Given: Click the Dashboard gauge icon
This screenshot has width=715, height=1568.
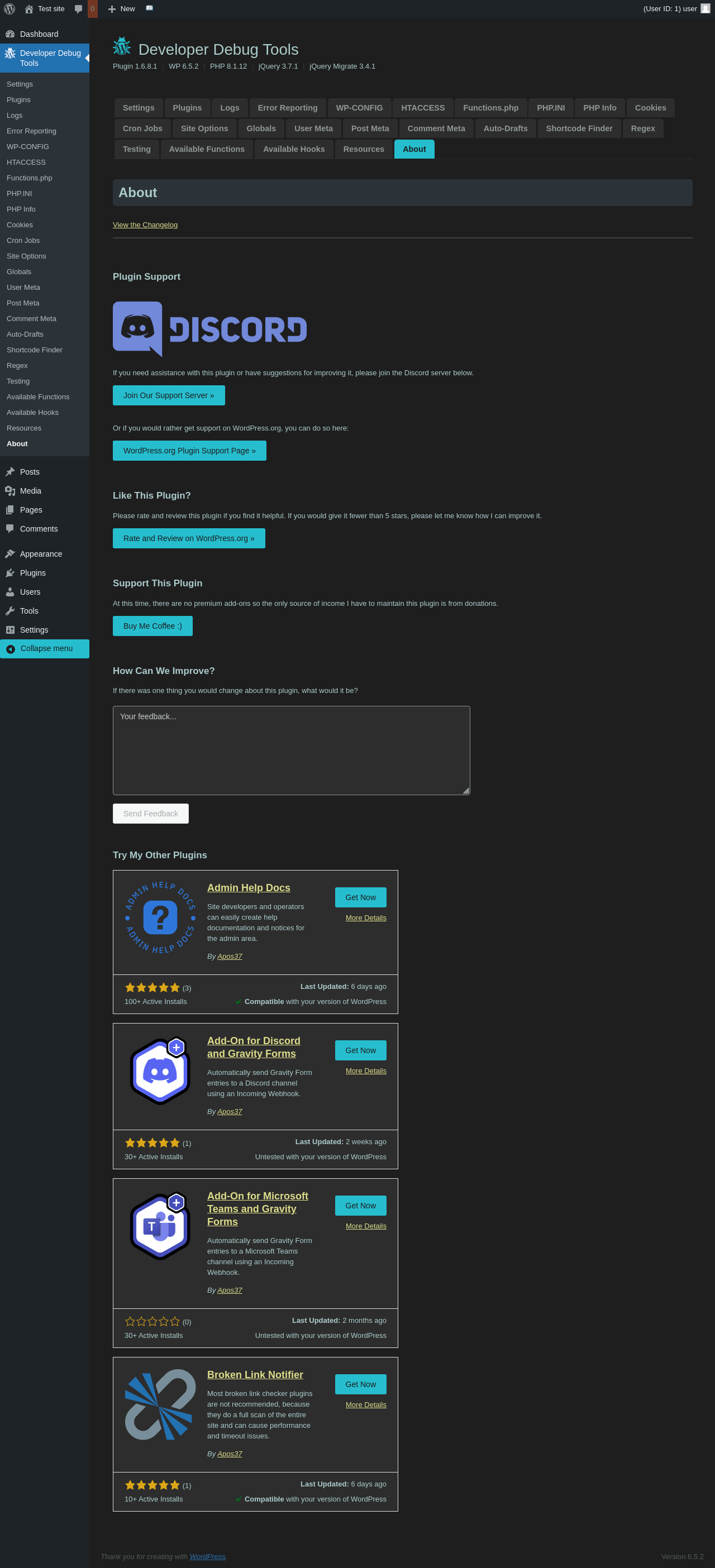Looking at the screenshot, I should point(9,34).
